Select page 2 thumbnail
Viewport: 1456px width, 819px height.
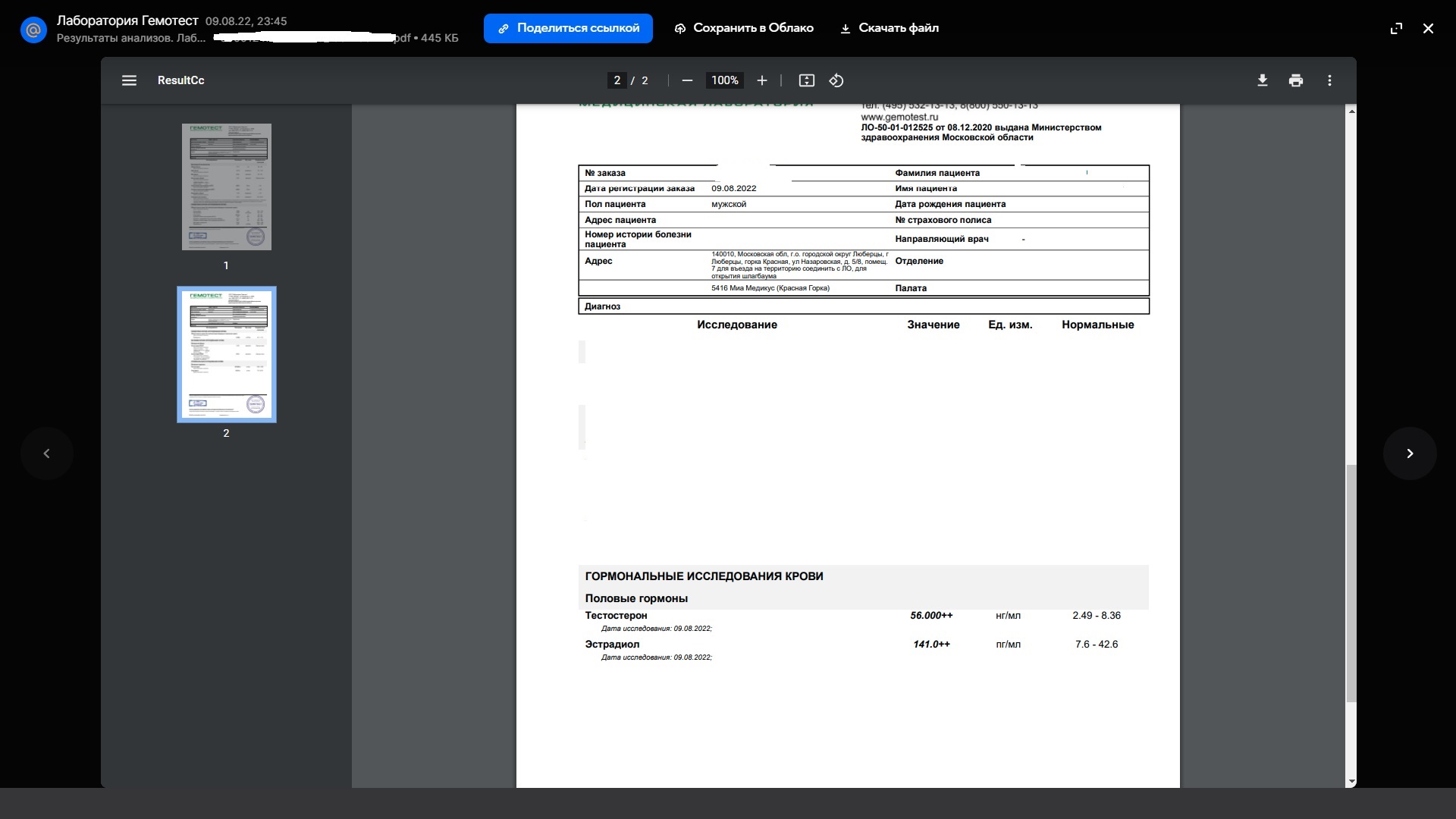coord(226,354)
